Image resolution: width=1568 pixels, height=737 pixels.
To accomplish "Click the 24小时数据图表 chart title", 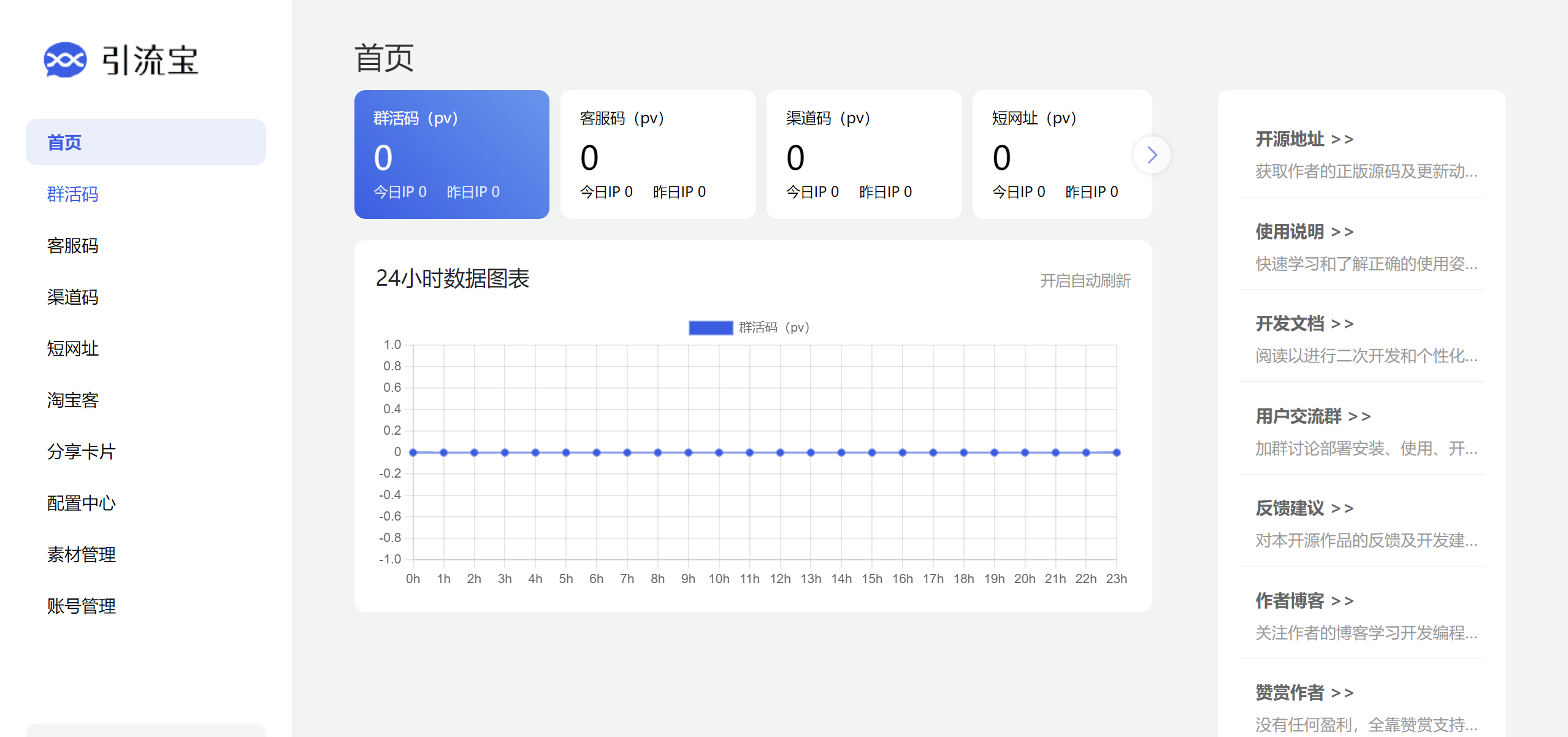I will [x=453, y=278].
